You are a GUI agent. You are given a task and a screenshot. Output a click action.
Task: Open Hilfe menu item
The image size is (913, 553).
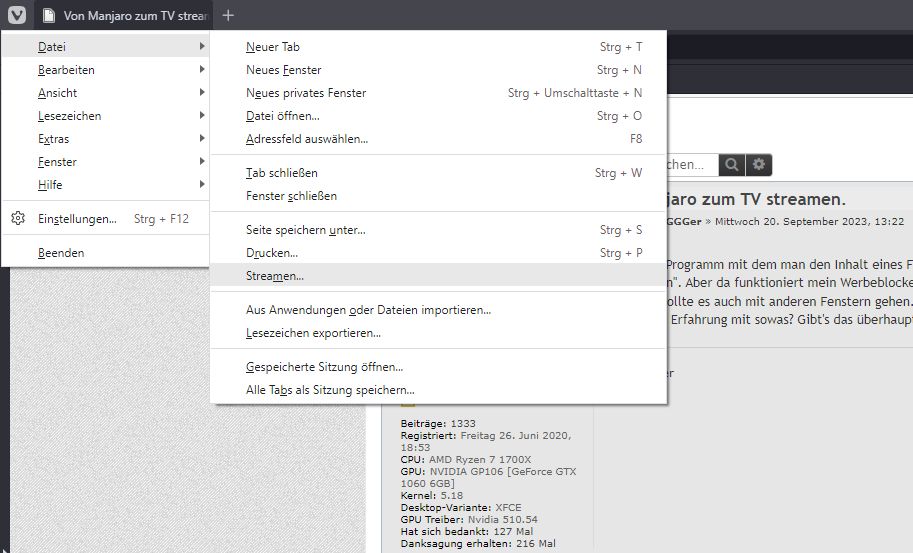pos(50,185)
